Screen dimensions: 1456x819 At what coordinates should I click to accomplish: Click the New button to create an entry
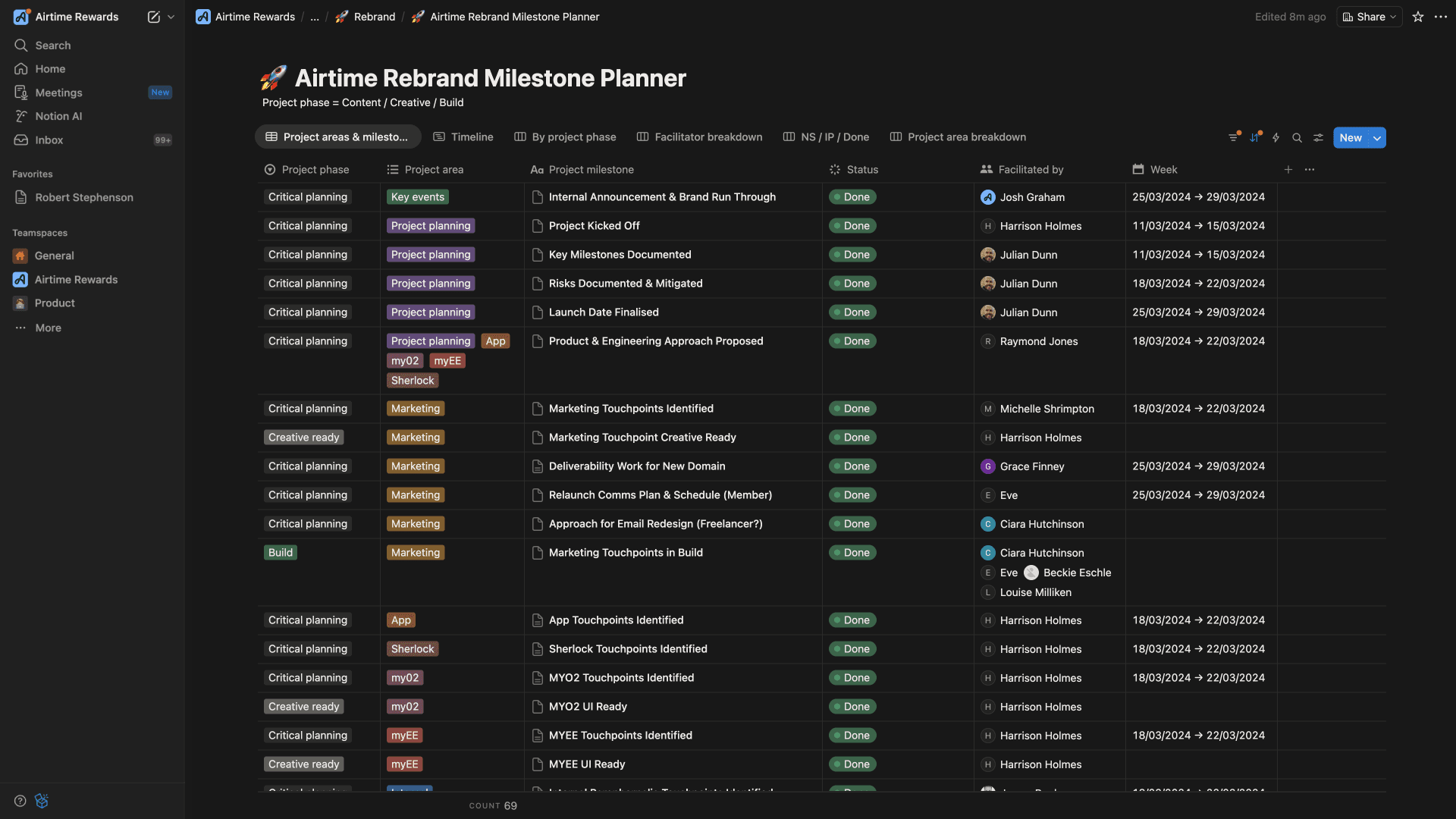pos(1350,137)
